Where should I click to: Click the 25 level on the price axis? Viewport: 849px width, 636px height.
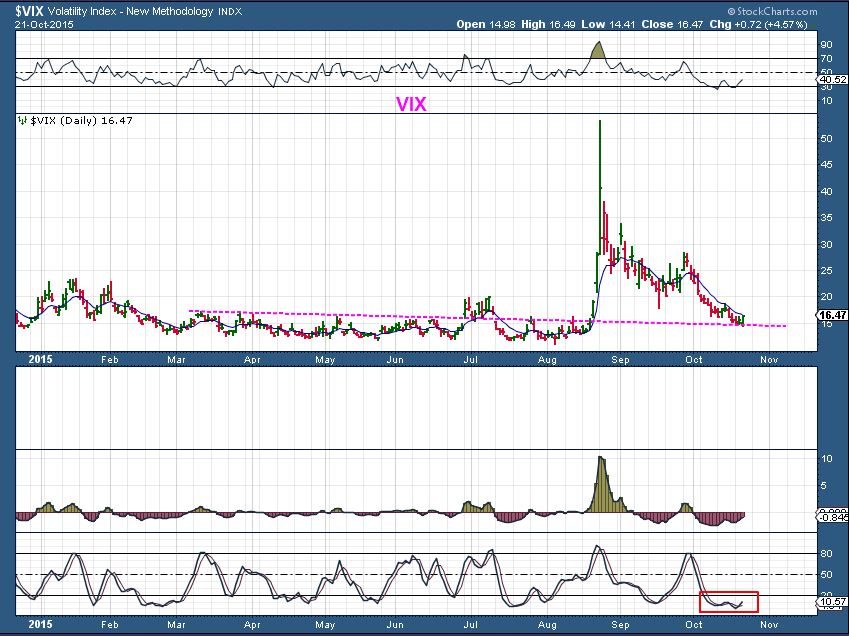point(826,270)
